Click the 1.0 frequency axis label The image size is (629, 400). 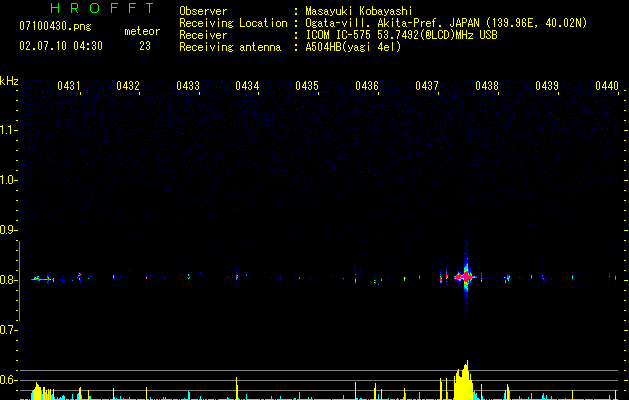pyautogui.click(x=8, y=180)
